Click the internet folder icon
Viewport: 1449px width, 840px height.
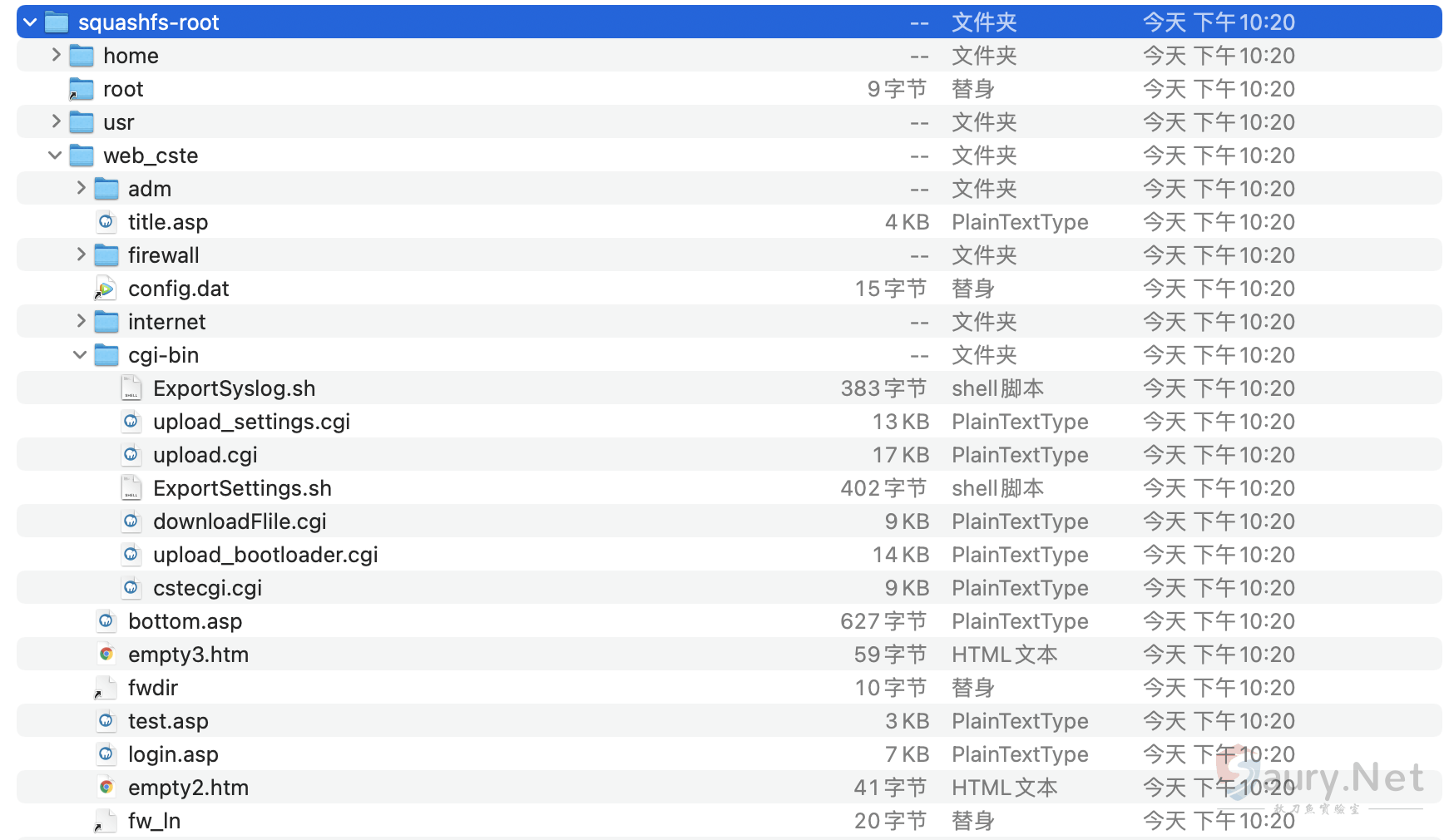point(106,322)
